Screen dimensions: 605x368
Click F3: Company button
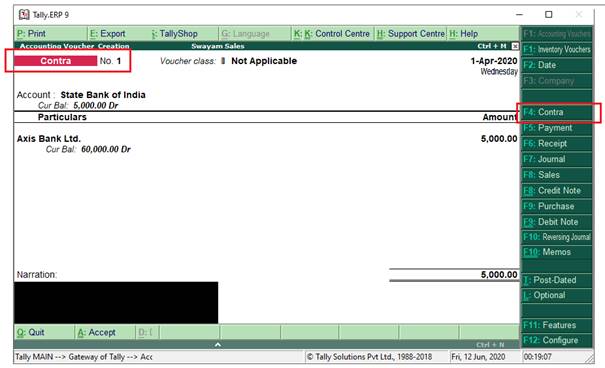pyautogui.click(x=556, y=81)
